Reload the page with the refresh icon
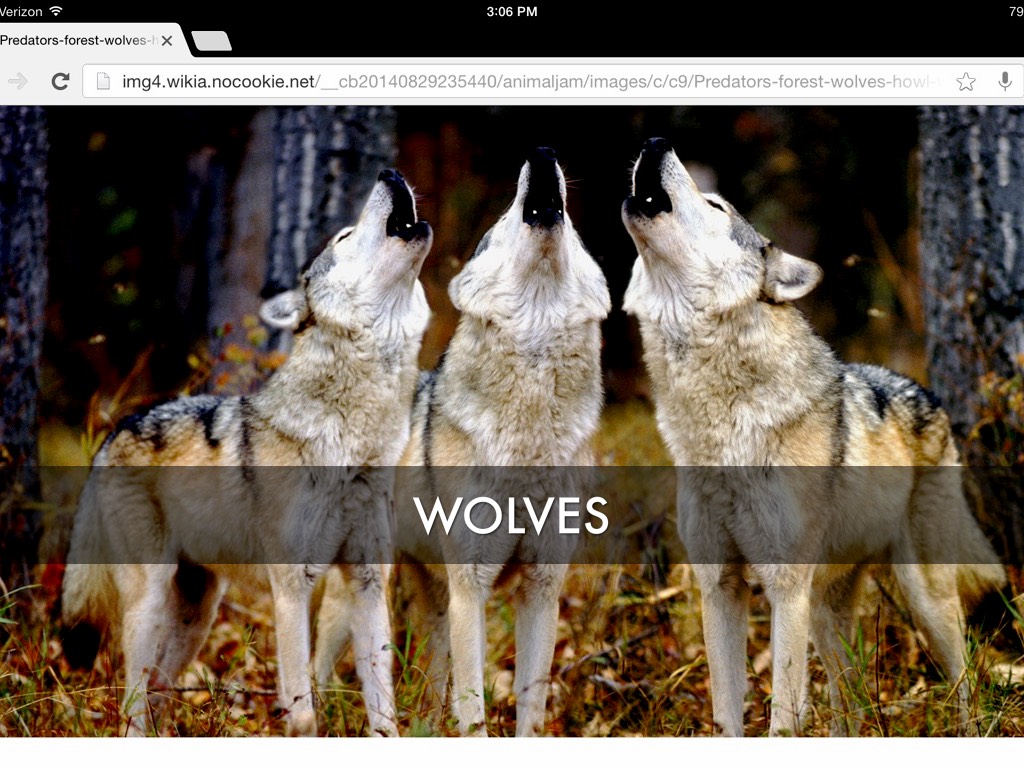The height and width of the screenshot is (768, 1024). coord(60,81)
